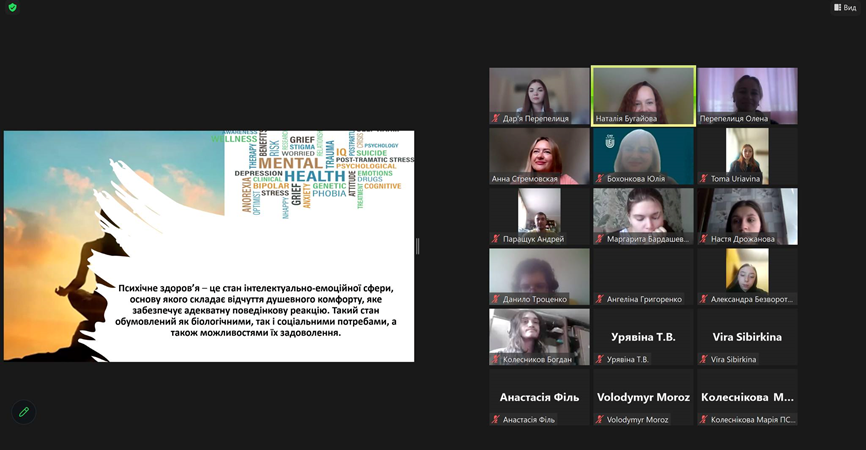Image resolution: width=866 pixels, height=450 pixels.
Task: Click the shared mental health slide
Action: pyautogui.click(x=209, y=246)
